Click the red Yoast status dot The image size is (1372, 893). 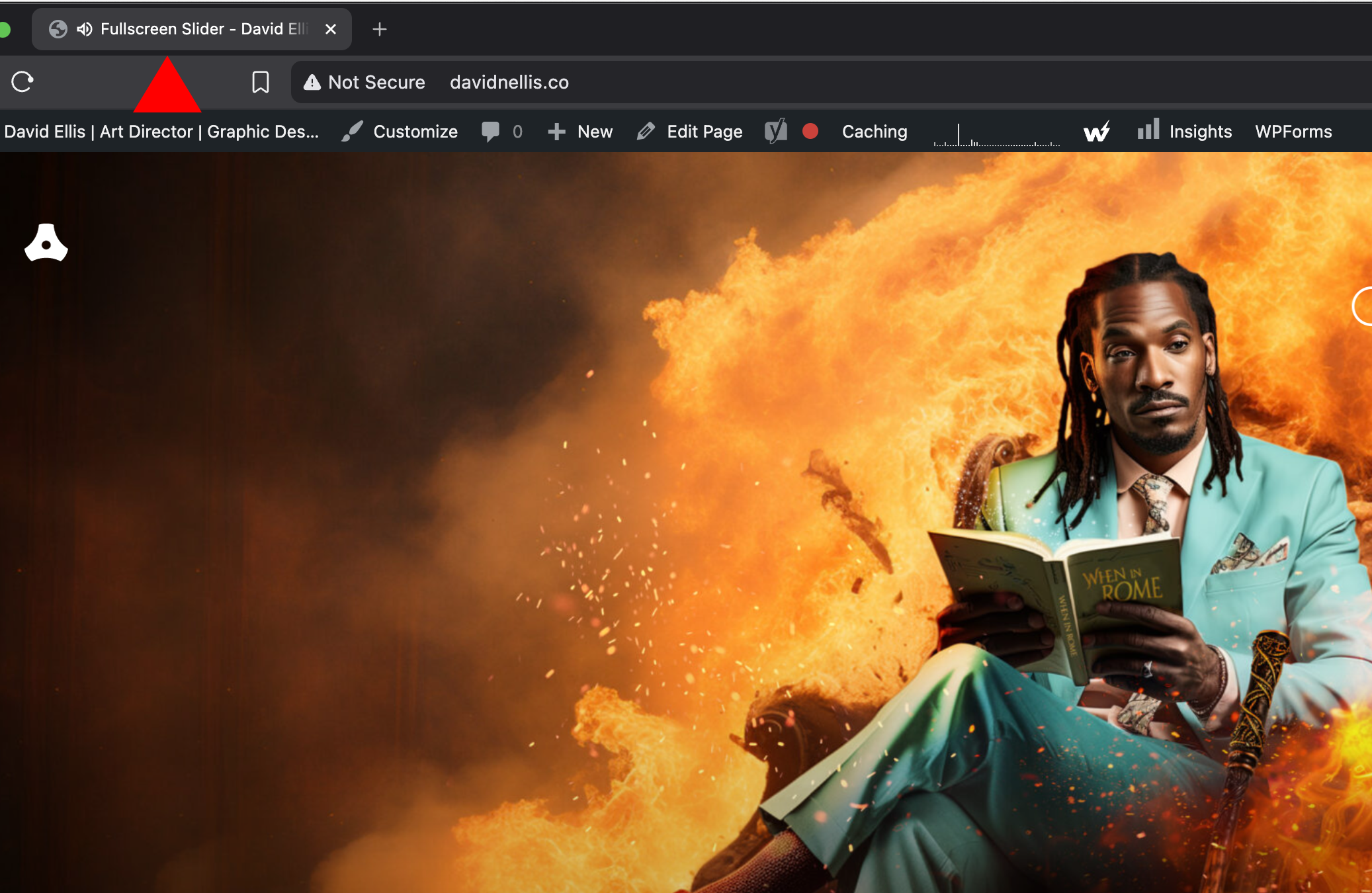click(x=810, y=131)
